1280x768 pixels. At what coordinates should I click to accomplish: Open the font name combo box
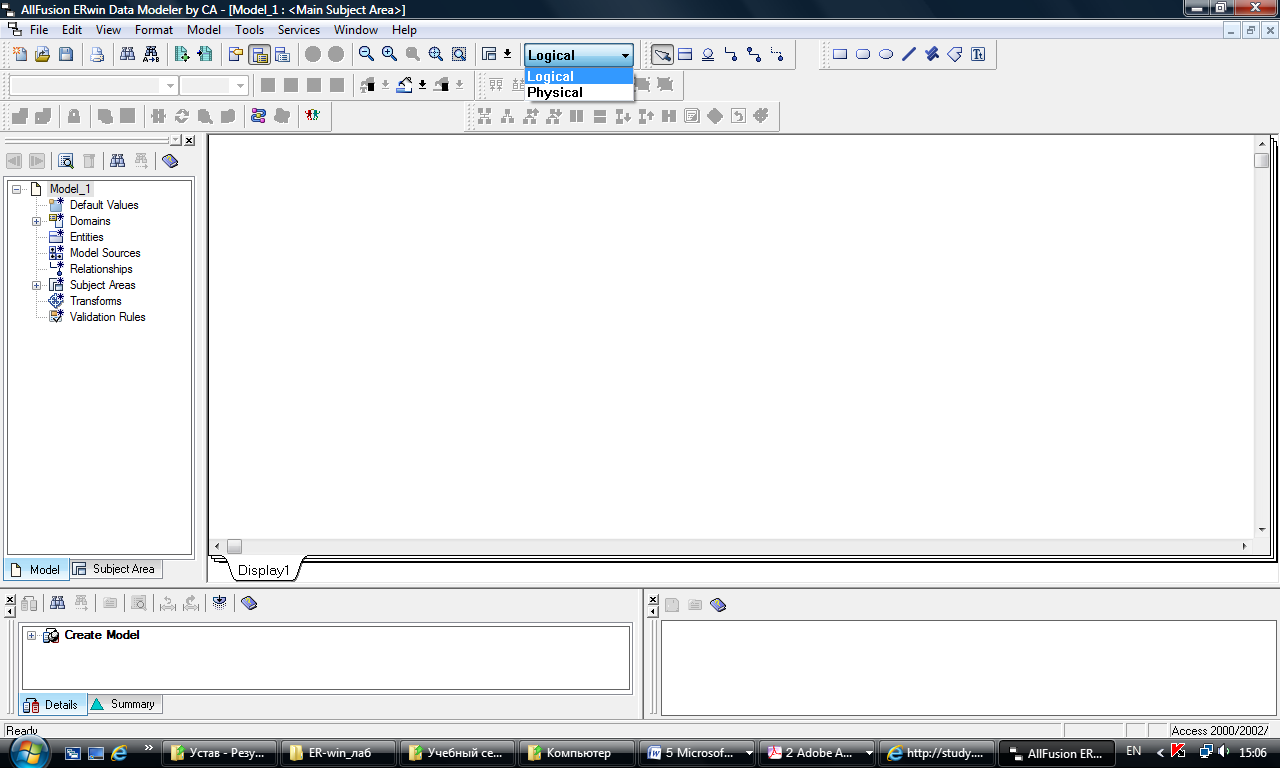(x=93, y=86)
